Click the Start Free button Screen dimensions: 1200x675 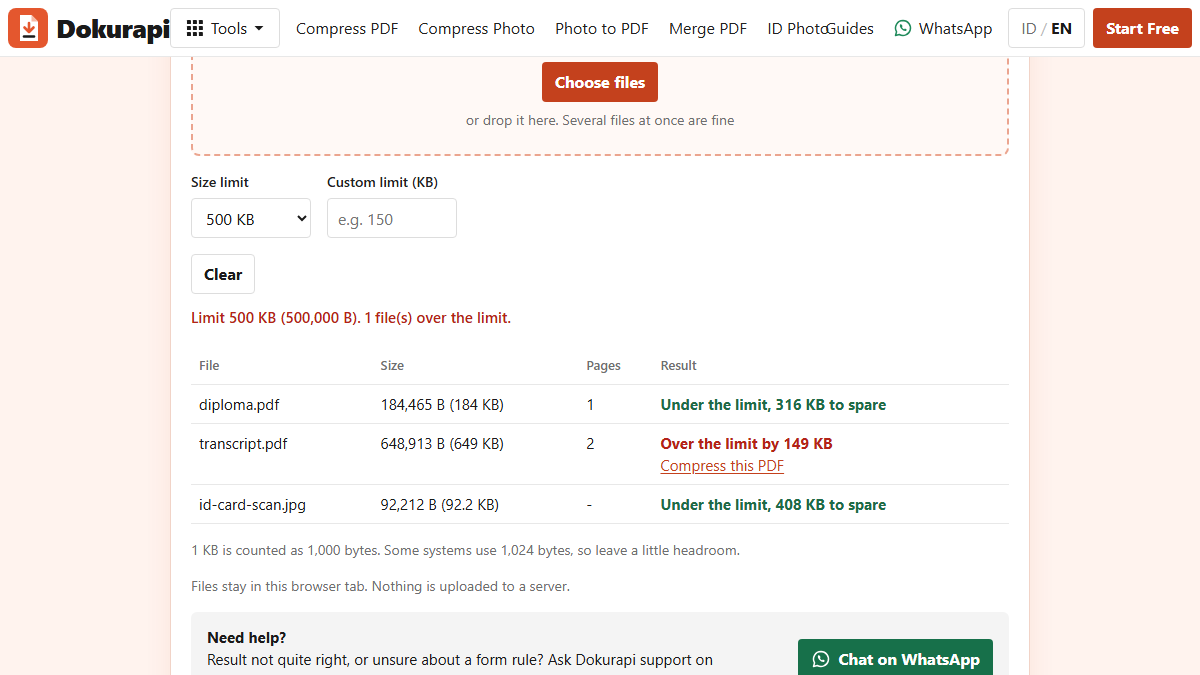(x=1142, y=28)
